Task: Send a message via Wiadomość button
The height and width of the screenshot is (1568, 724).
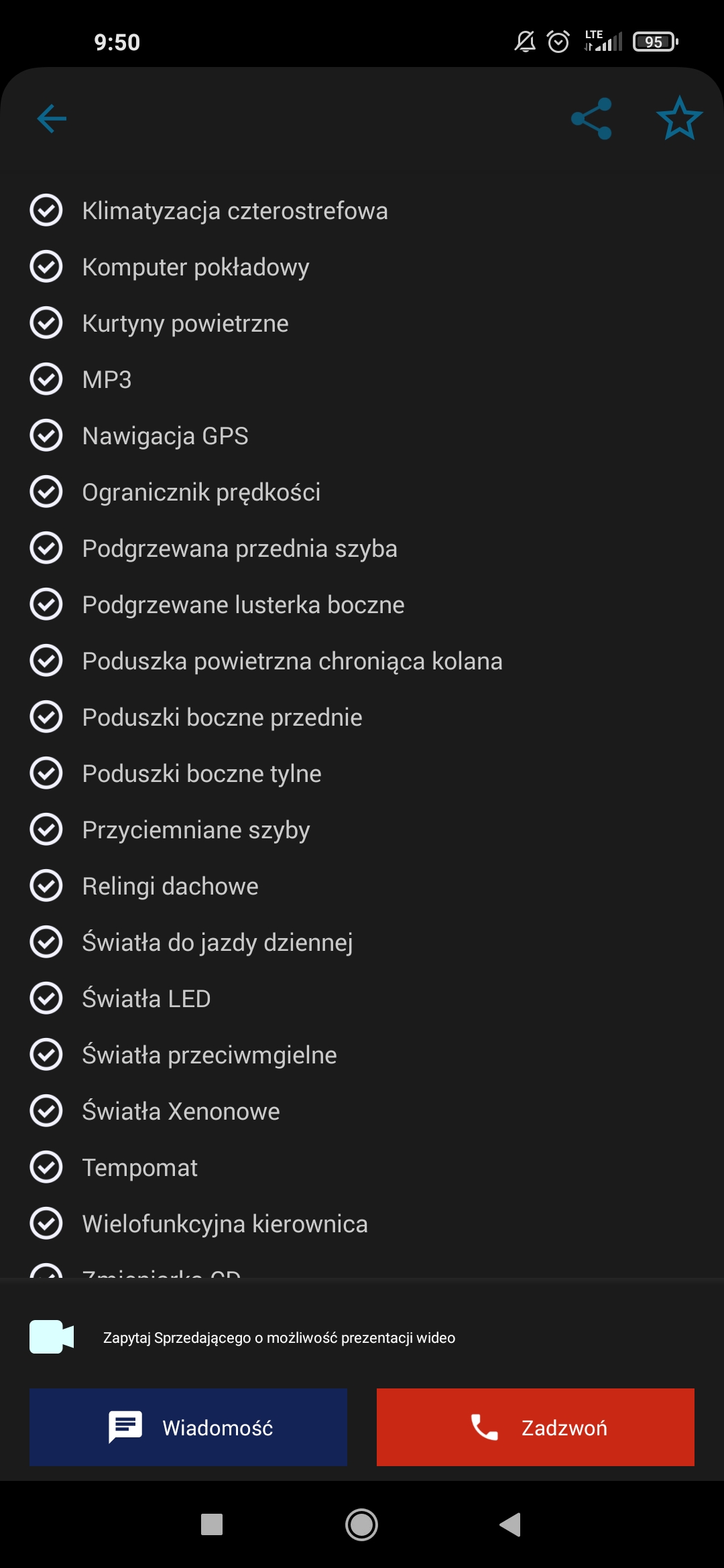Action: (x=188, y=1427)
